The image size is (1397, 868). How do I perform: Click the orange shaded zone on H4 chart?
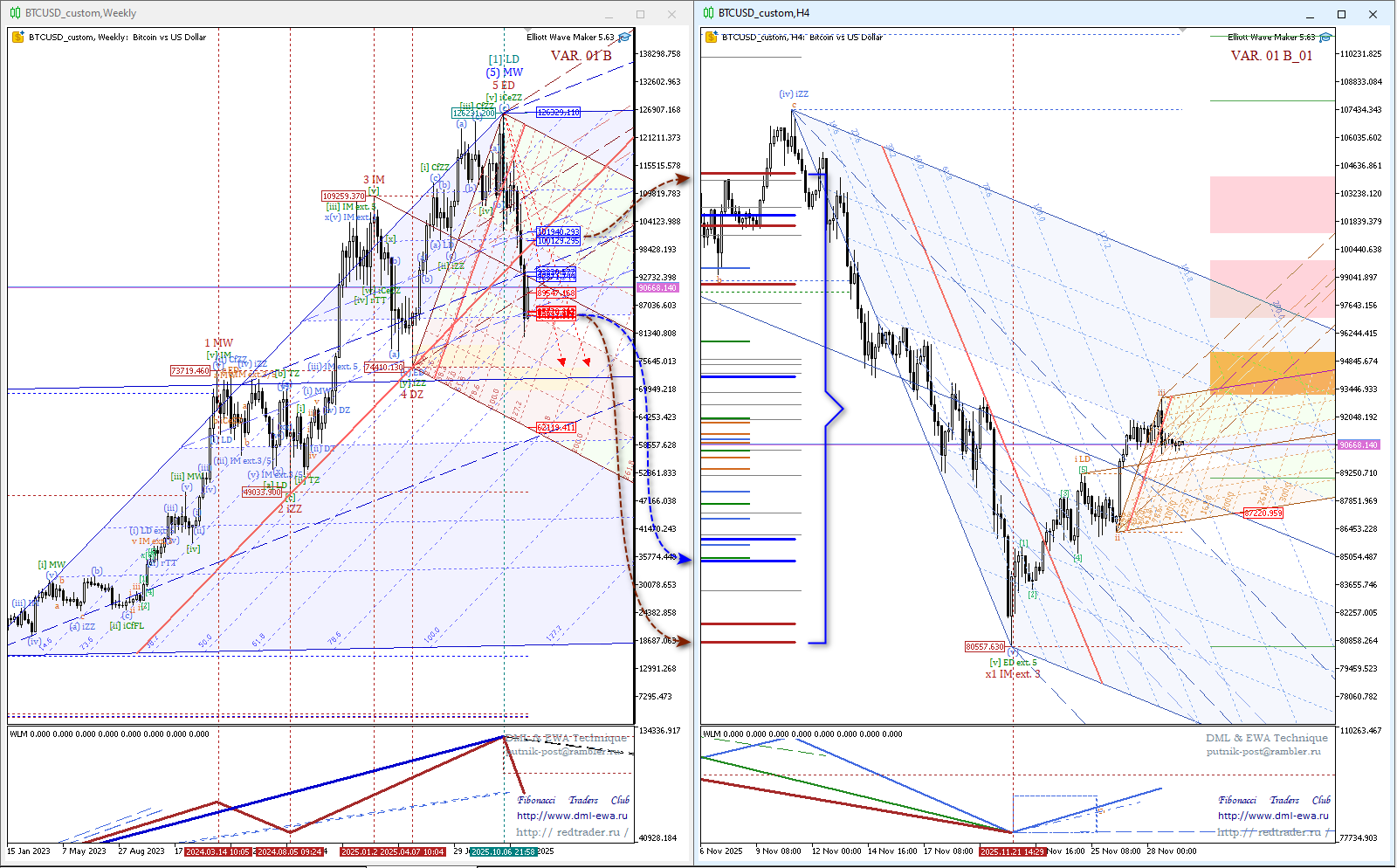pos(1271,373)
